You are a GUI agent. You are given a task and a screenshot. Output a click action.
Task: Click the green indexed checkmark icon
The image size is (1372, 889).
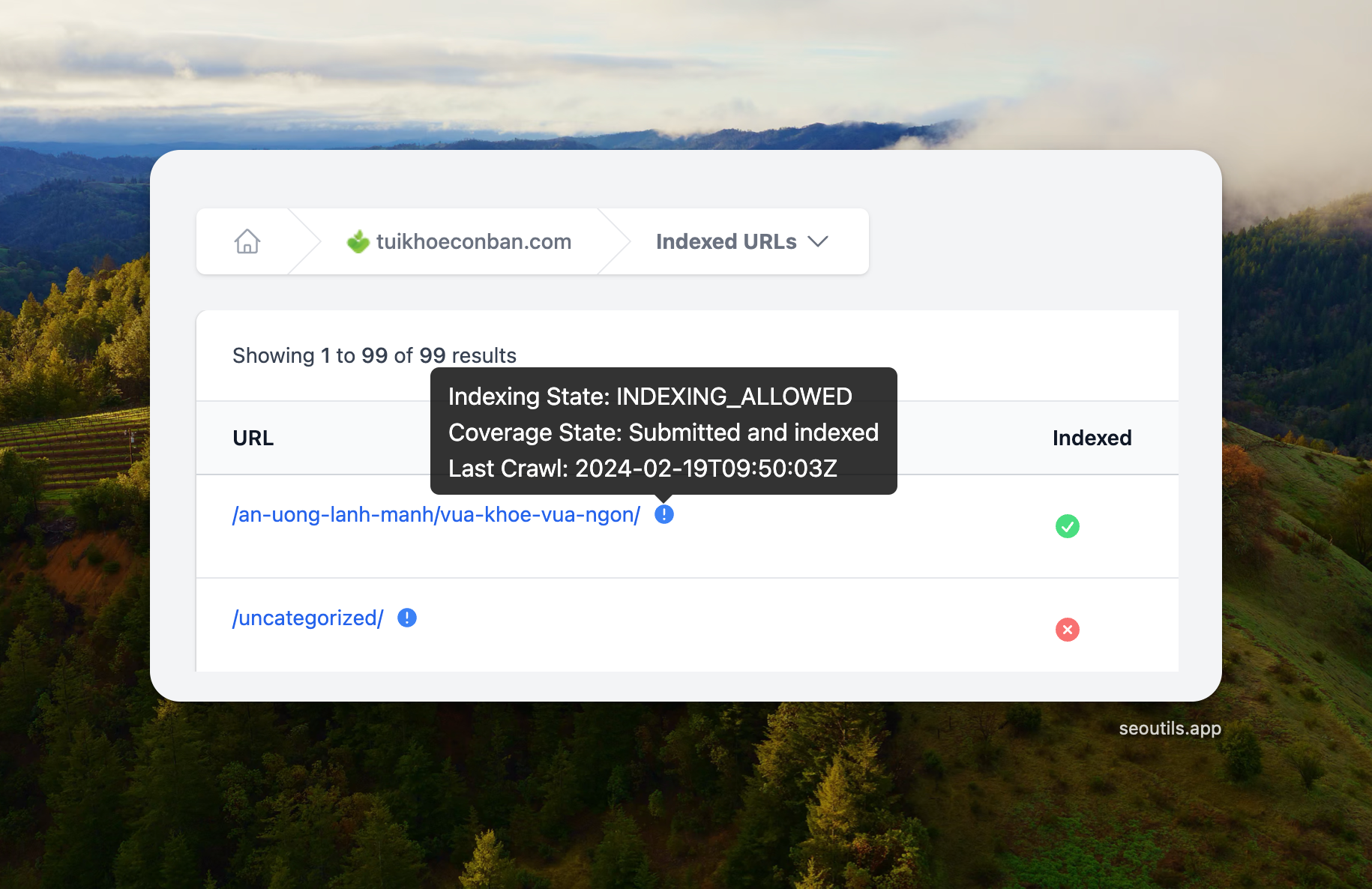[x=1067, y=526]
